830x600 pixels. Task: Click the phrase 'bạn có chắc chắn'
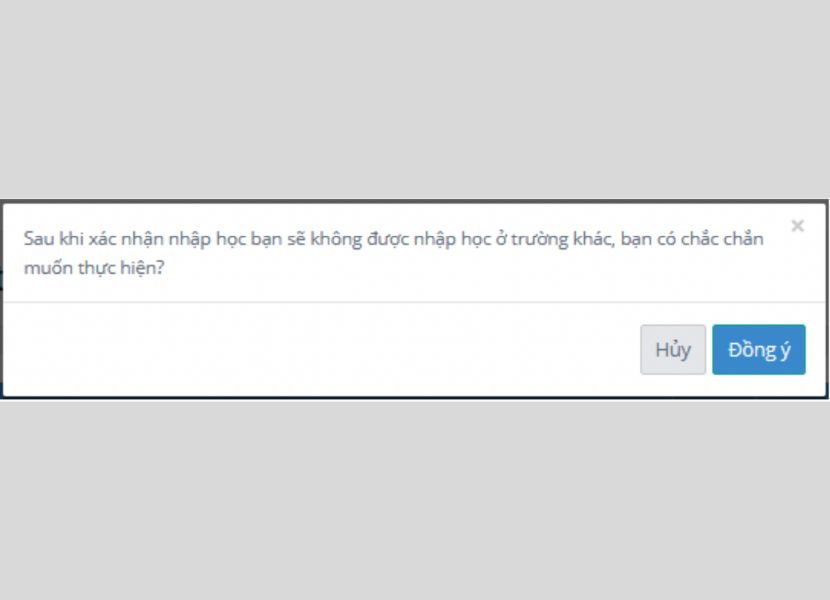(x=692, y=239)
